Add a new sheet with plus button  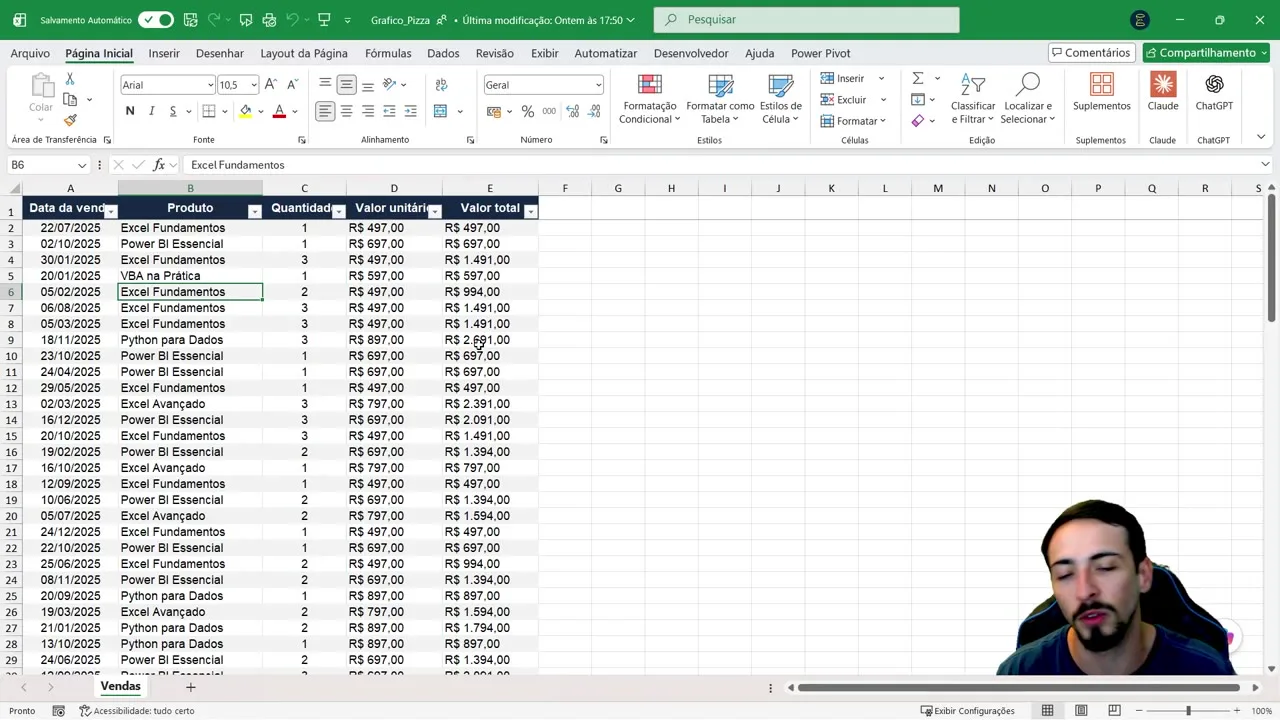(190, 687)
